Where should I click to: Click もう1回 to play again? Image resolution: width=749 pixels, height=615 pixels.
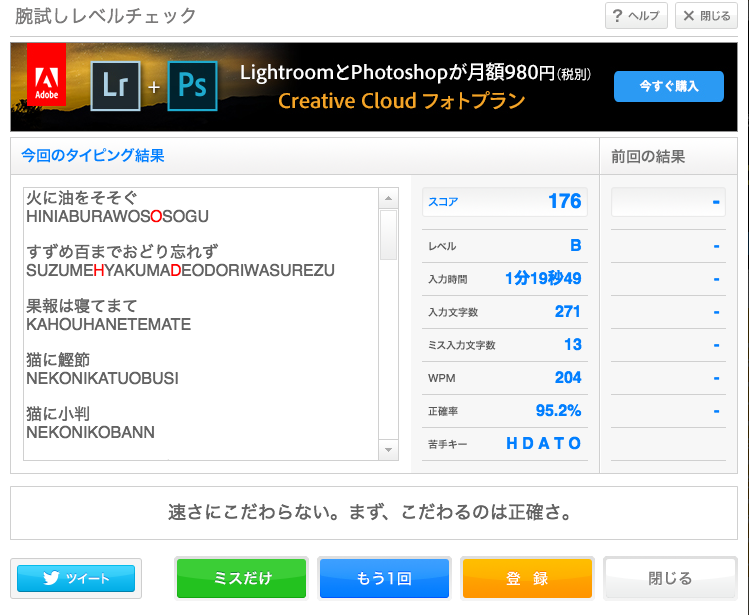384,578
